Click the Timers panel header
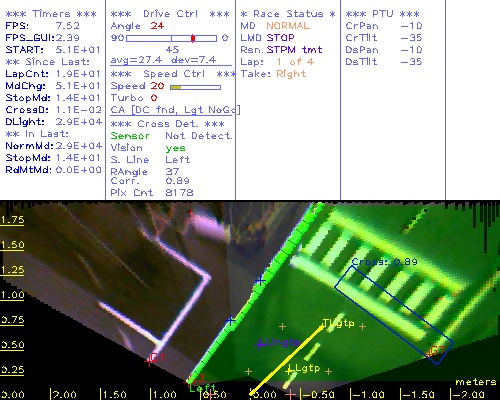This screenshot has height=400, width=500. coord(51,14)
